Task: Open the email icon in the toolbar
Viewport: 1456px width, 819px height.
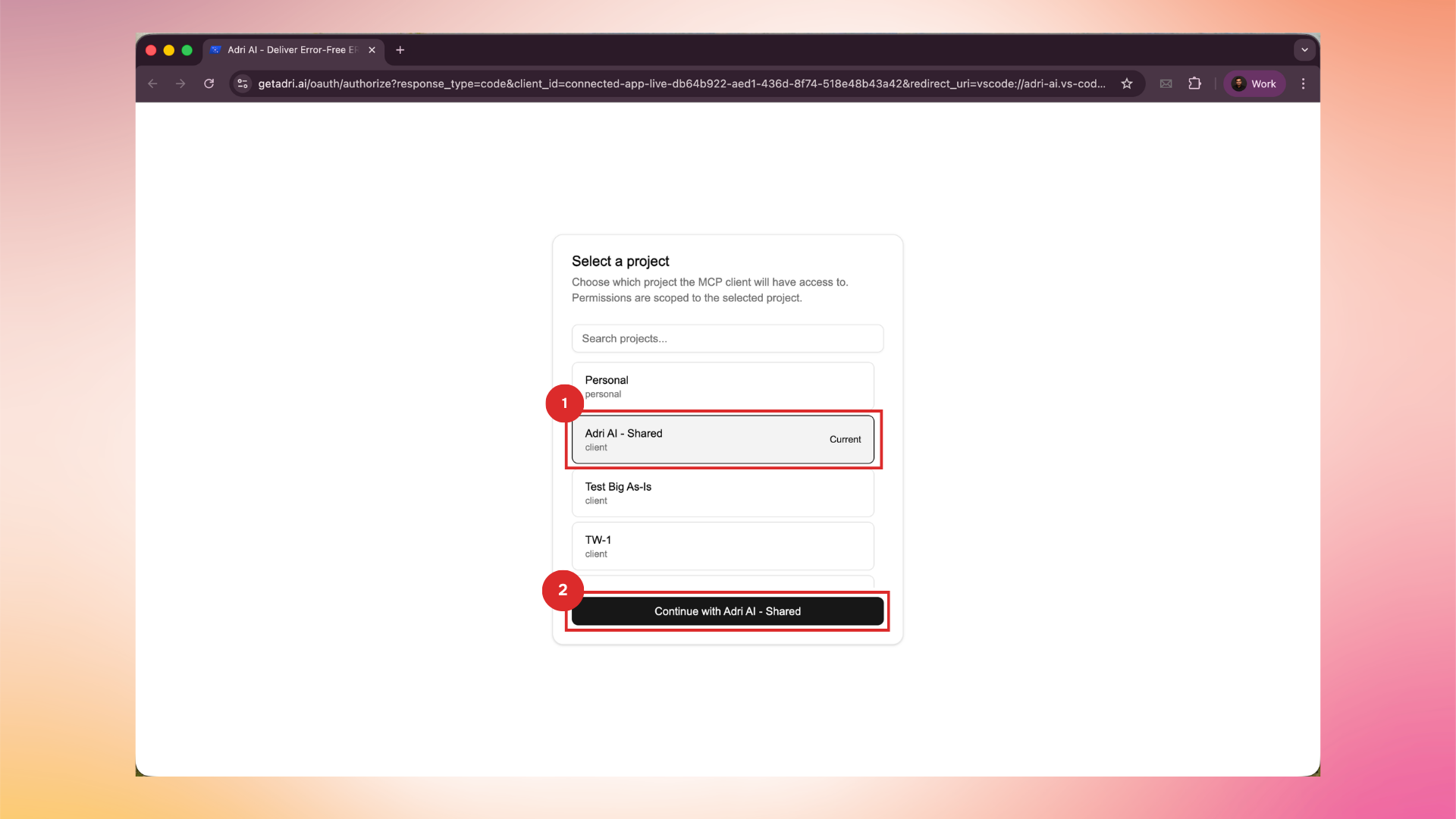Action: coord(1166,83)
